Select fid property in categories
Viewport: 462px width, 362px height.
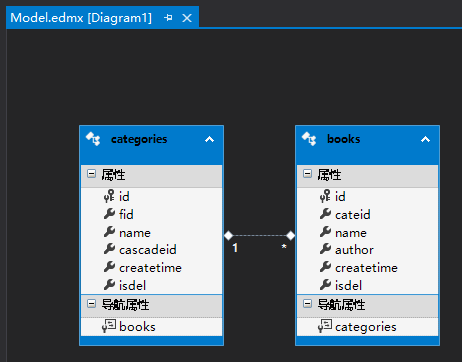(x=152, y=214)
